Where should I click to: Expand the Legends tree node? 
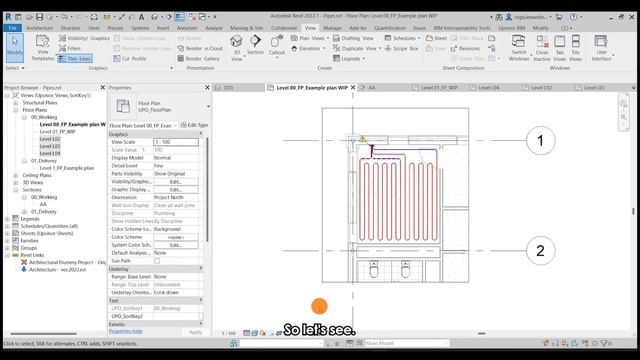(7, 219)
